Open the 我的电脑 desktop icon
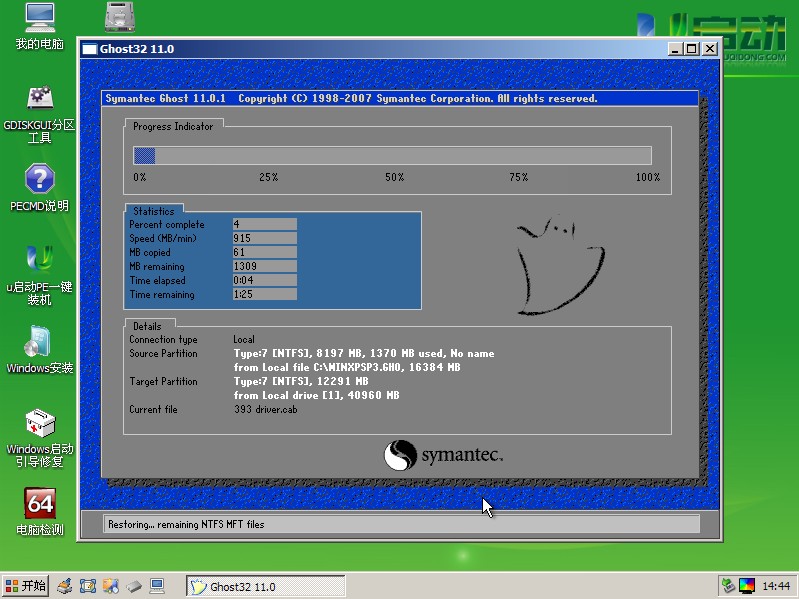 click(x=39, y=18)
